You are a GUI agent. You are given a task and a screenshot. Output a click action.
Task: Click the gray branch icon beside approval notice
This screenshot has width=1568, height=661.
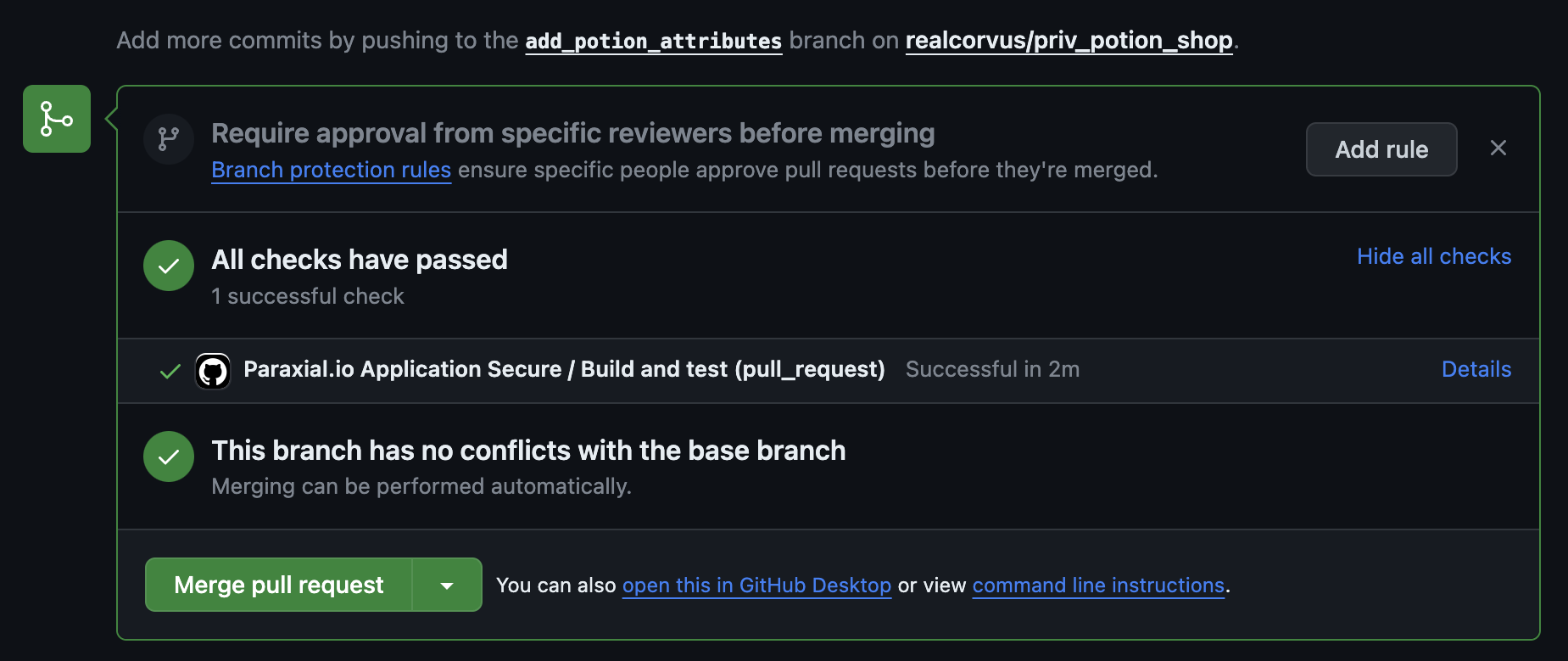click(169, 139)
